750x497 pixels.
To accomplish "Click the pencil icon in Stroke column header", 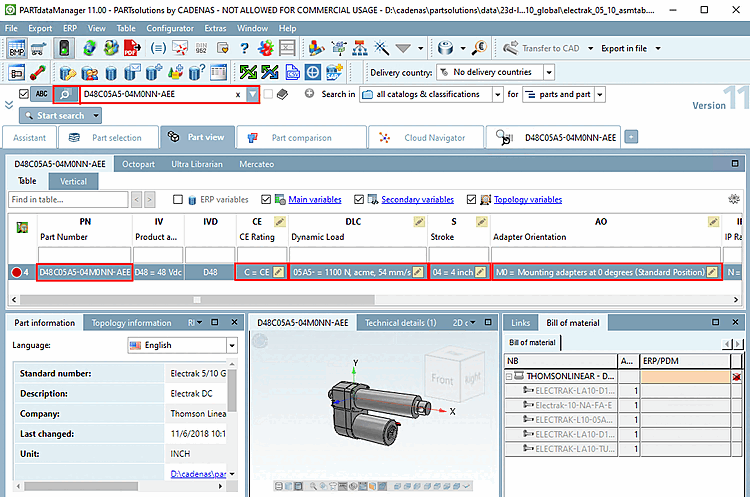I will [481, 221].
